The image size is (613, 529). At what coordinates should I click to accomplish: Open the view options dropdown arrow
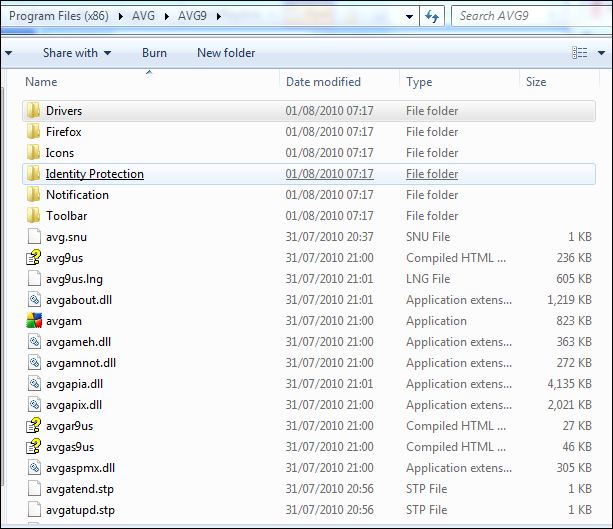pyautogui.click(x=601, y=53)
